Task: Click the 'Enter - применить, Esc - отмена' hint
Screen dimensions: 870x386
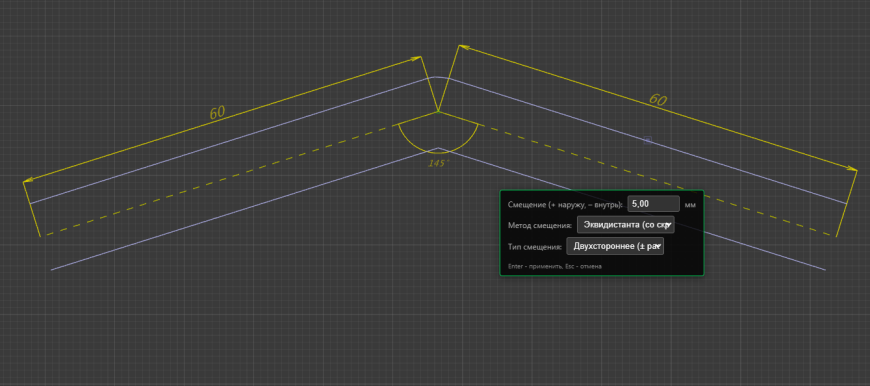Action: coord(555,266)
